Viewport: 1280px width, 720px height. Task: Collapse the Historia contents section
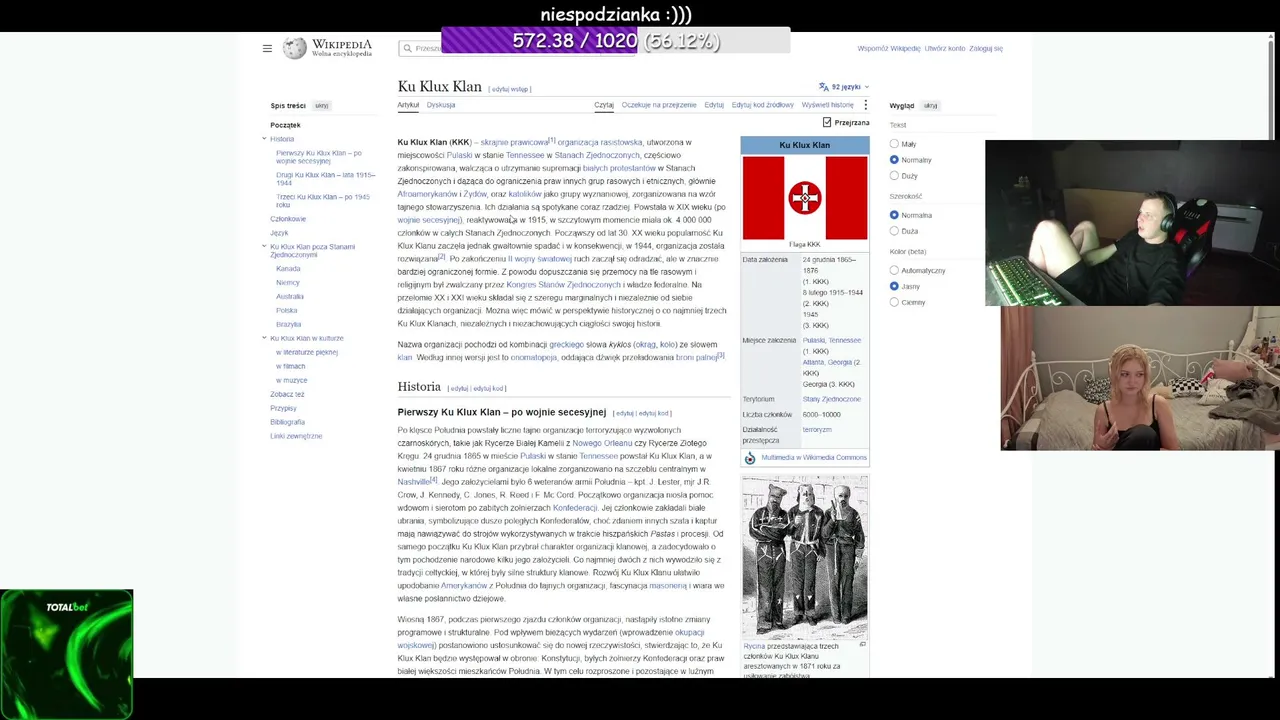[x=264, y=139]
